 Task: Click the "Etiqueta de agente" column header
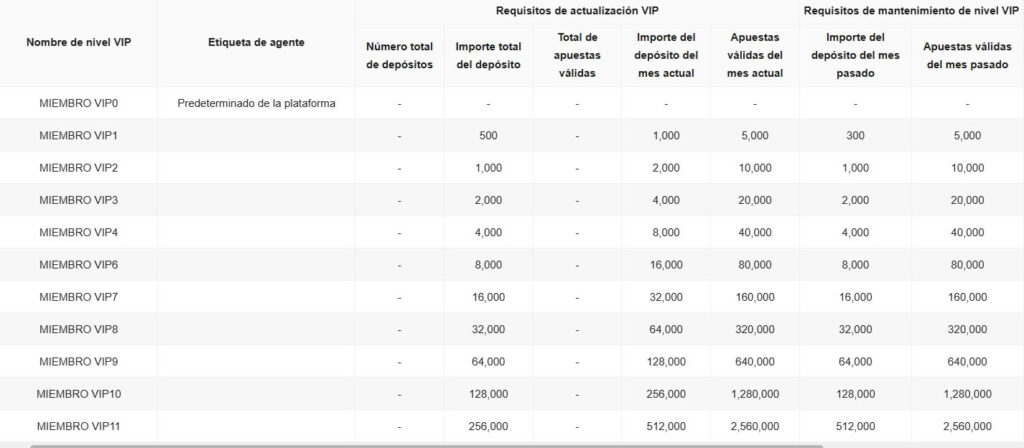click(256, 43)
